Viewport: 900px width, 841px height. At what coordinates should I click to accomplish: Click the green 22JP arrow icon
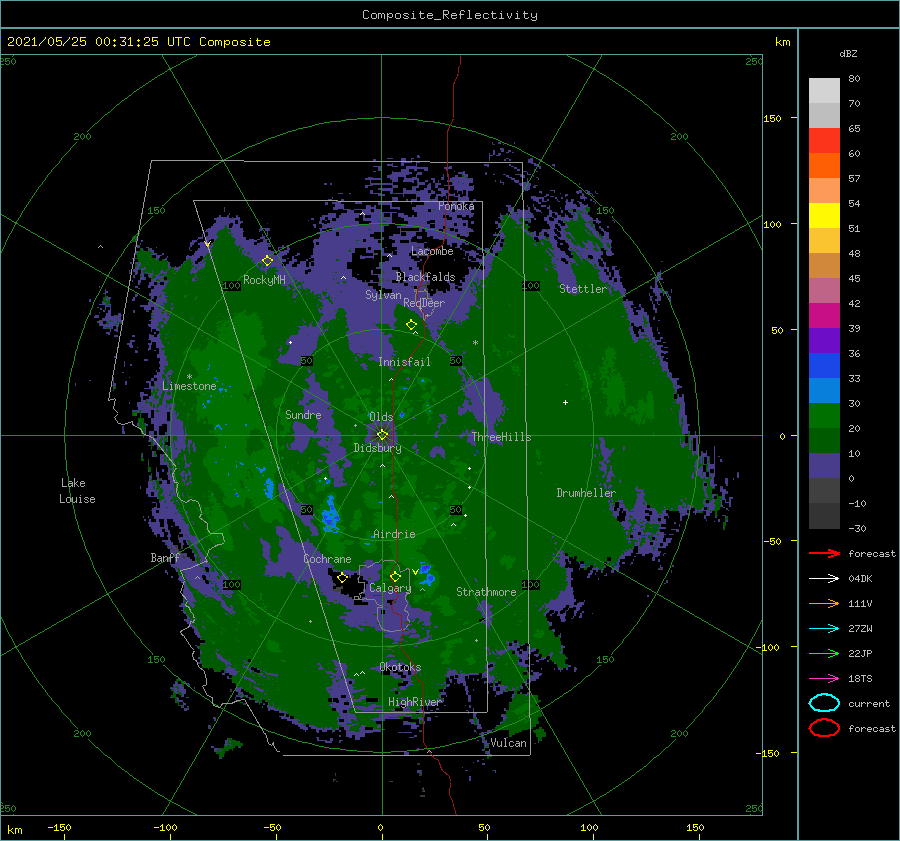824,653
